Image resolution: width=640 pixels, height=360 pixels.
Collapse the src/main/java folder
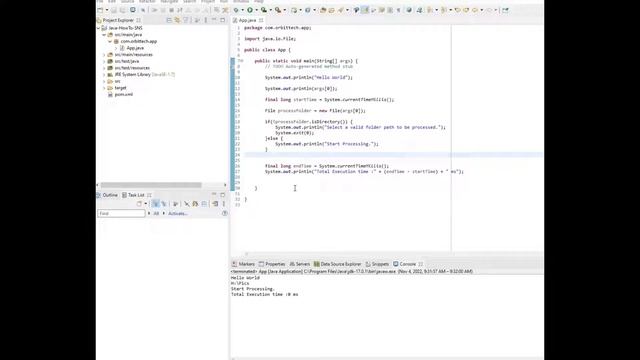(104, 35)
